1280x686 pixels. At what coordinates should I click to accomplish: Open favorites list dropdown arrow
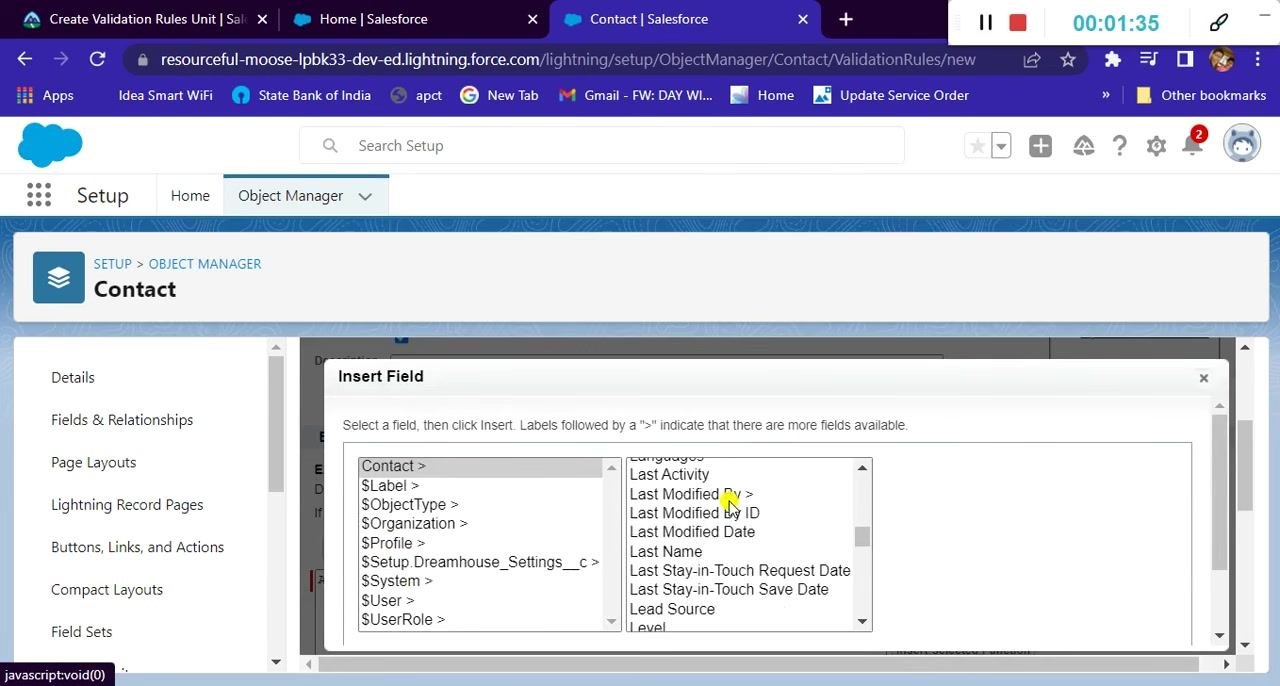click(1001, 146)
